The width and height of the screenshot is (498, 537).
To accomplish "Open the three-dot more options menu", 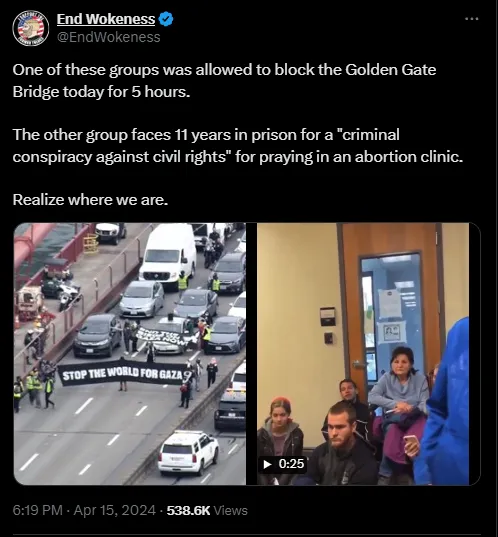I will (x=472, y=19).
